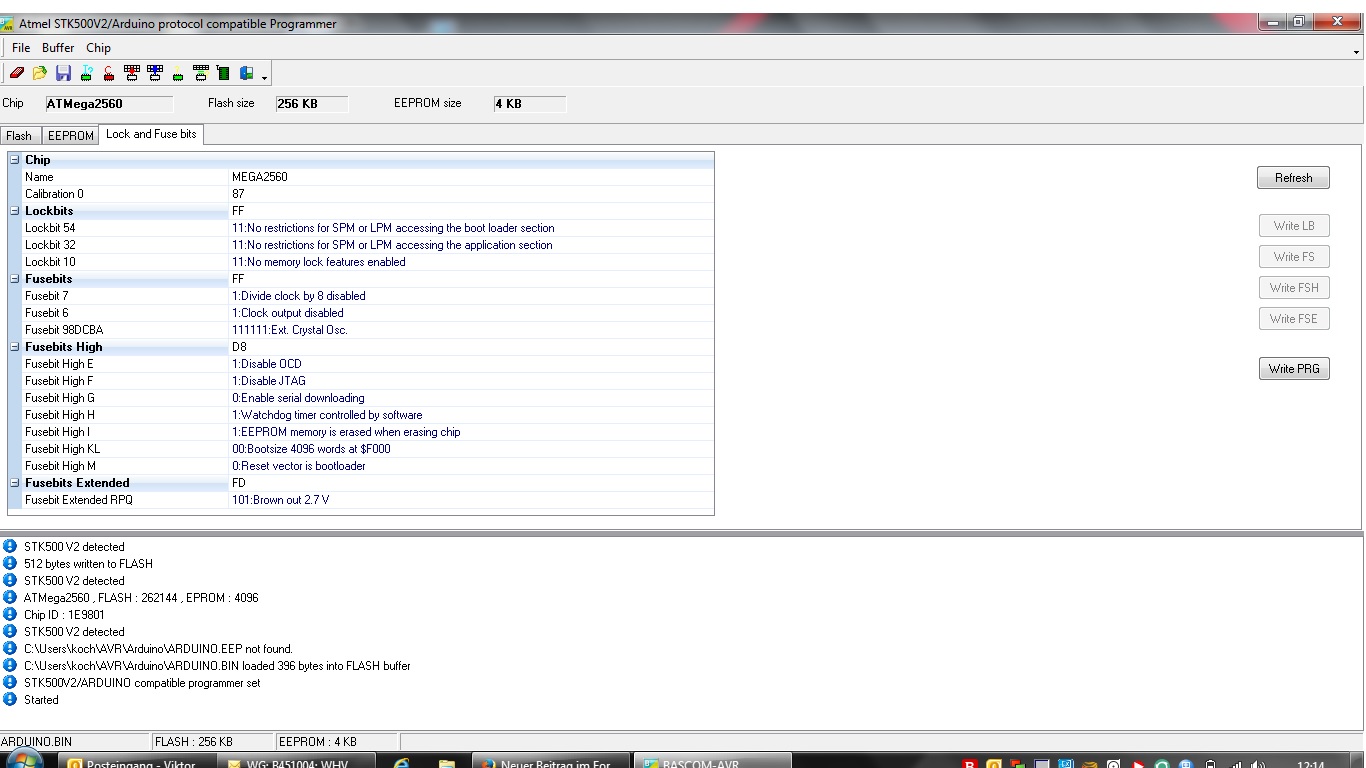Click the log line 'STK500V2/ARDUINO compatible programmer set'
This screenshot has height=768, width=1366.
(x=142, y=682)
